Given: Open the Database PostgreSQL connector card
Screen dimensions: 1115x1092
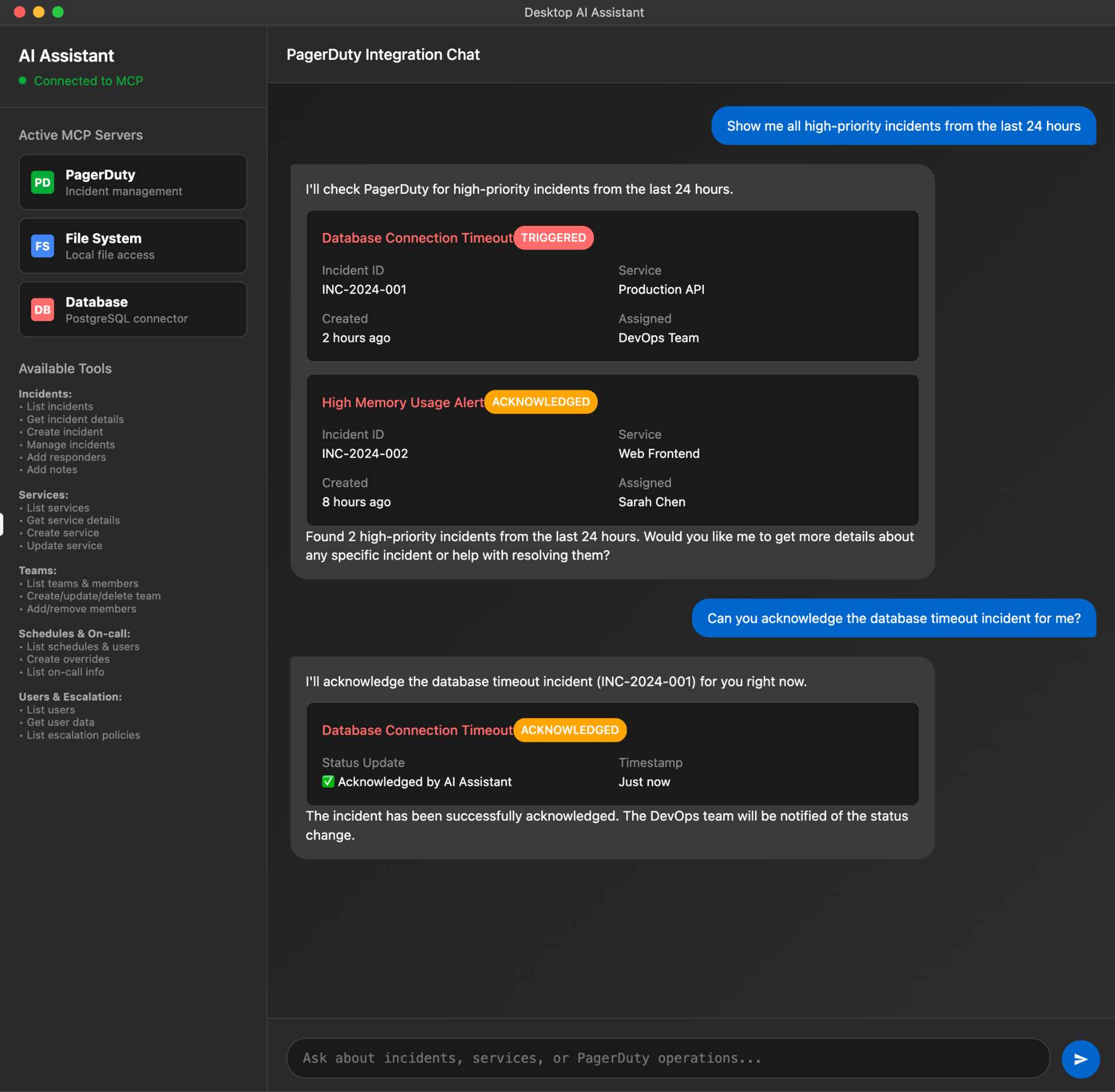Looking at the screenshot, I should [x=133, y=310].
